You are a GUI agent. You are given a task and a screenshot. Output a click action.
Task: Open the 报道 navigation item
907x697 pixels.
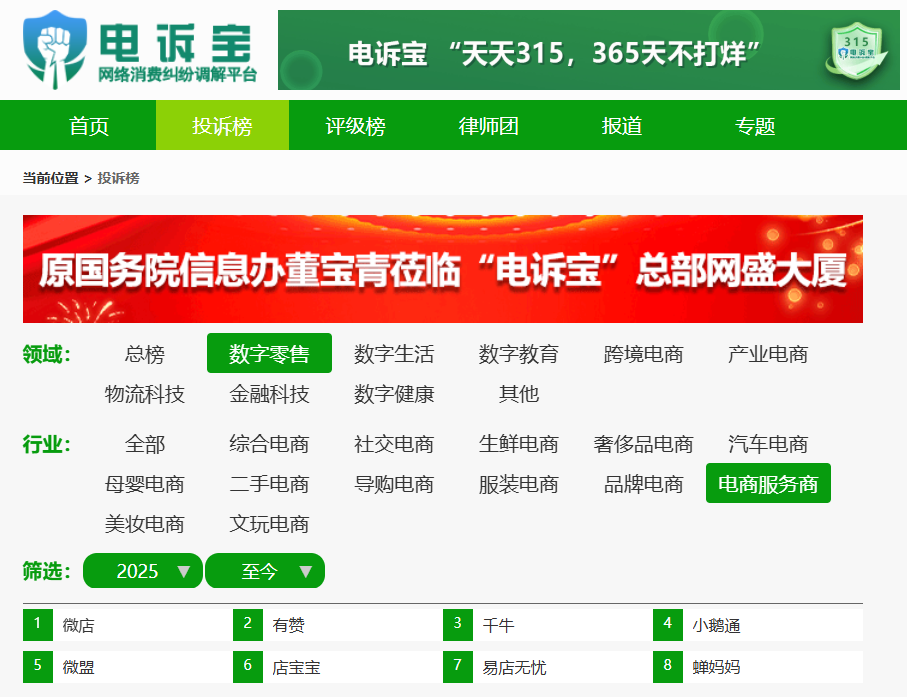621,126
